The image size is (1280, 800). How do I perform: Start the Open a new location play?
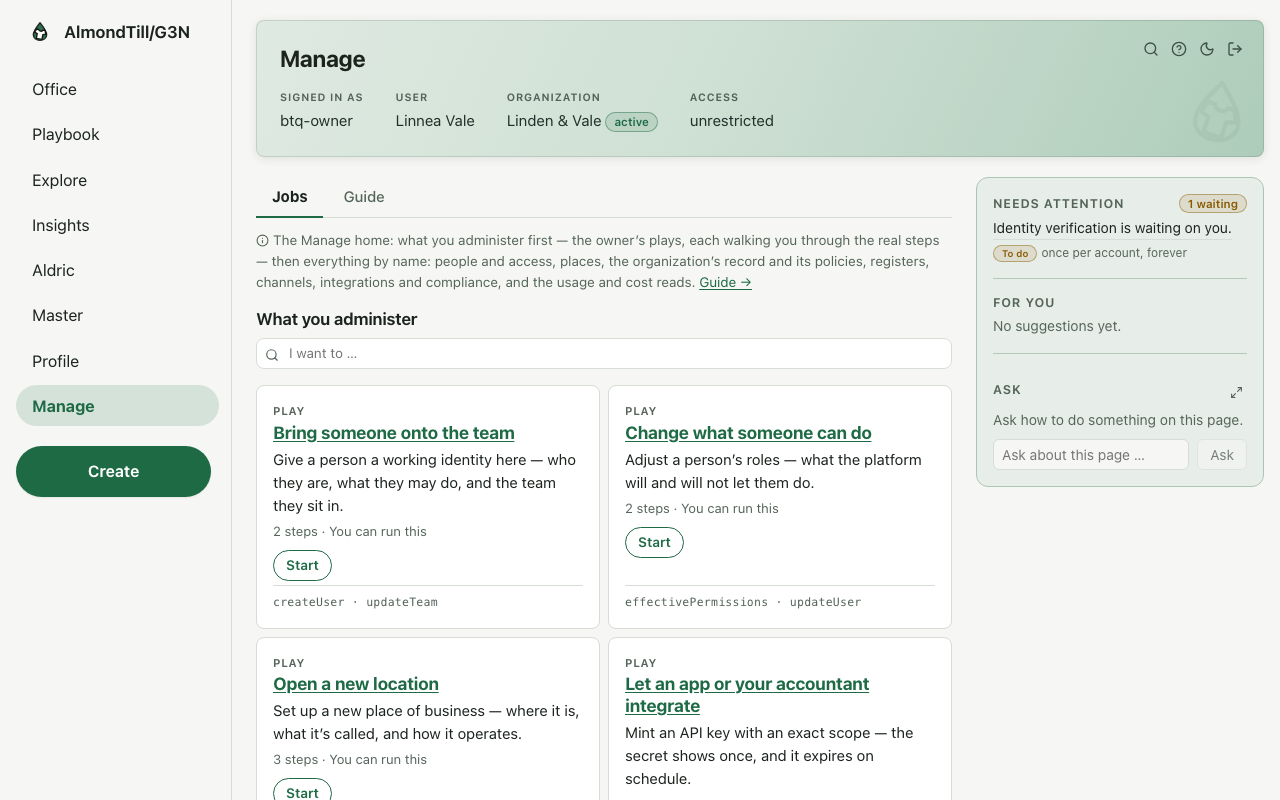(x=302, y=792)
